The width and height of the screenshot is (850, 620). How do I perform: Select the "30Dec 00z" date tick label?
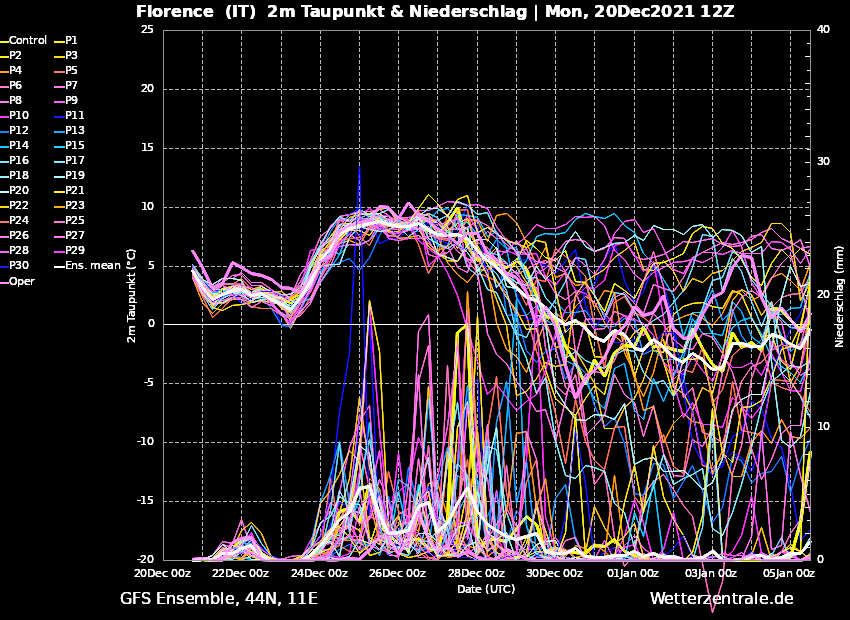point(556,573)
